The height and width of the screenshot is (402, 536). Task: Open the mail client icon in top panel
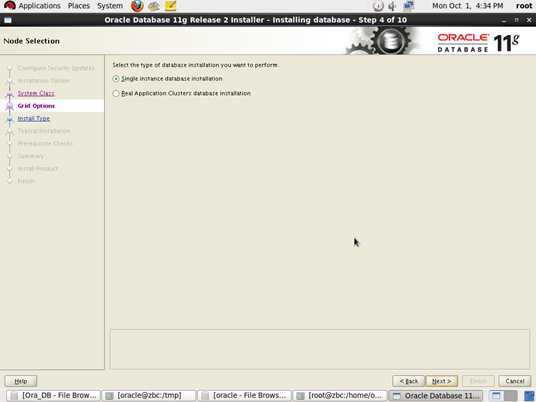click(x=154, y=6)
